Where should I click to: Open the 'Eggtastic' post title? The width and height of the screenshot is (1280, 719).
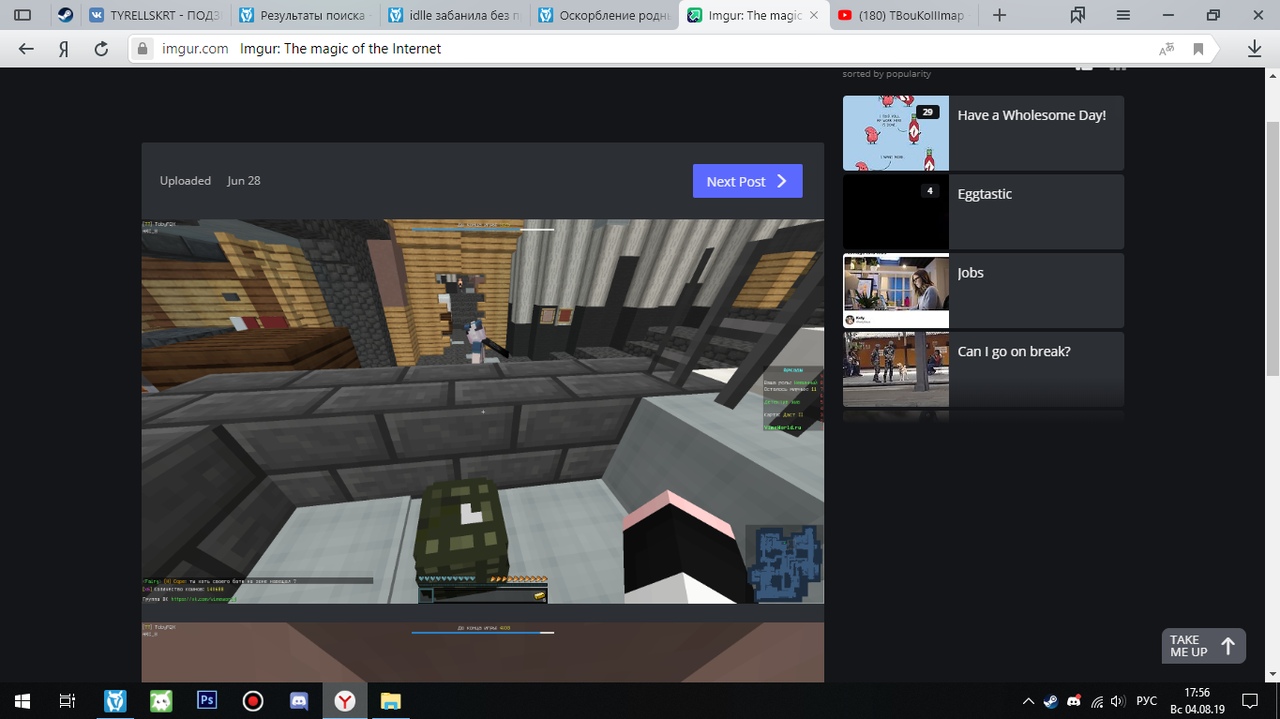(x=984, y=194)
